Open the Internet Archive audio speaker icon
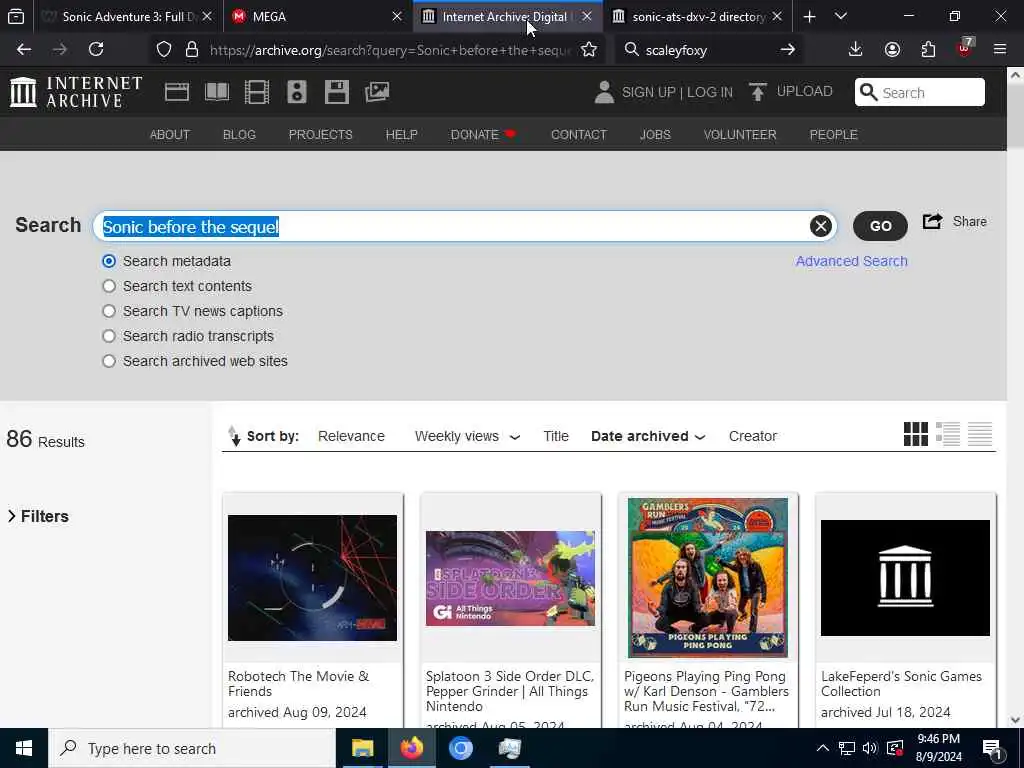Image resolution: width=1024 pixels, height=768 pixels. pos(296,92)
